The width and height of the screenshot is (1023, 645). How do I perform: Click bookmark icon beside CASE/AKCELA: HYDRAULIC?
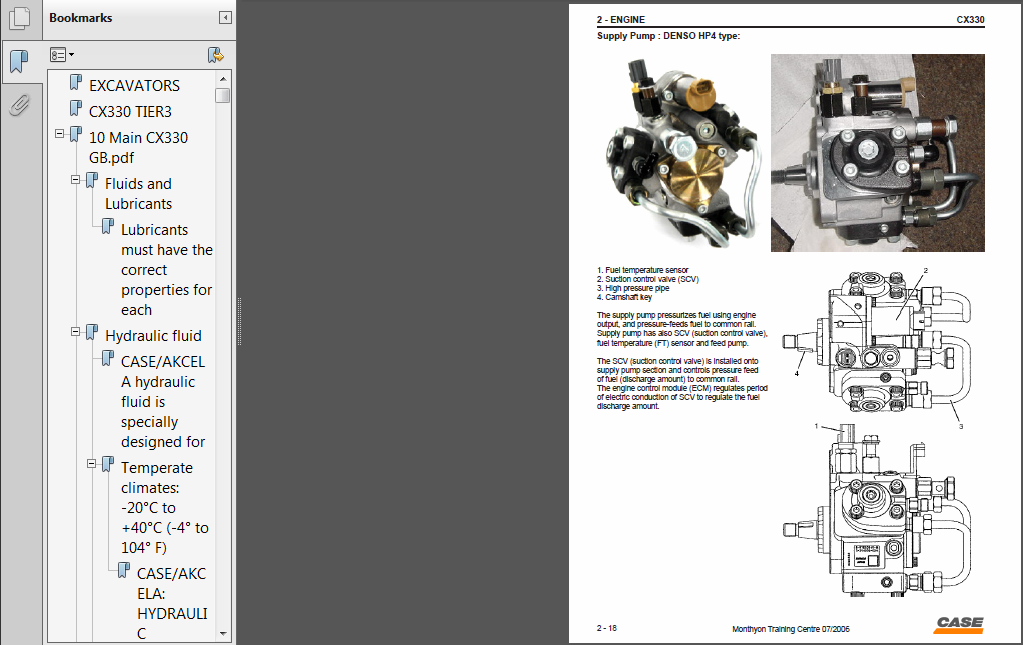pos(123,570)
